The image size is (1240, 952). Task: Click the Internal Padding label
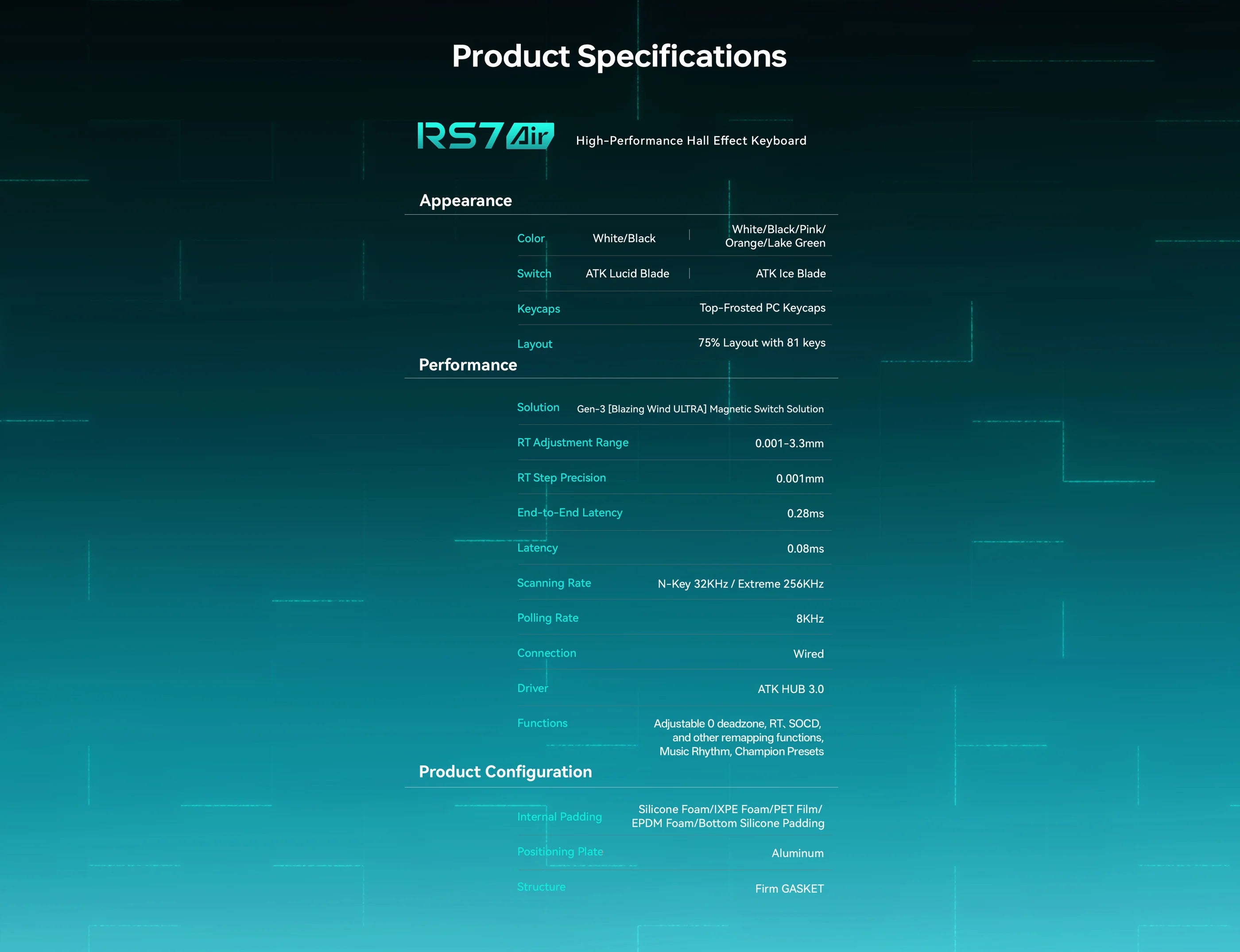pyautogui.click(x=559, y=817)
